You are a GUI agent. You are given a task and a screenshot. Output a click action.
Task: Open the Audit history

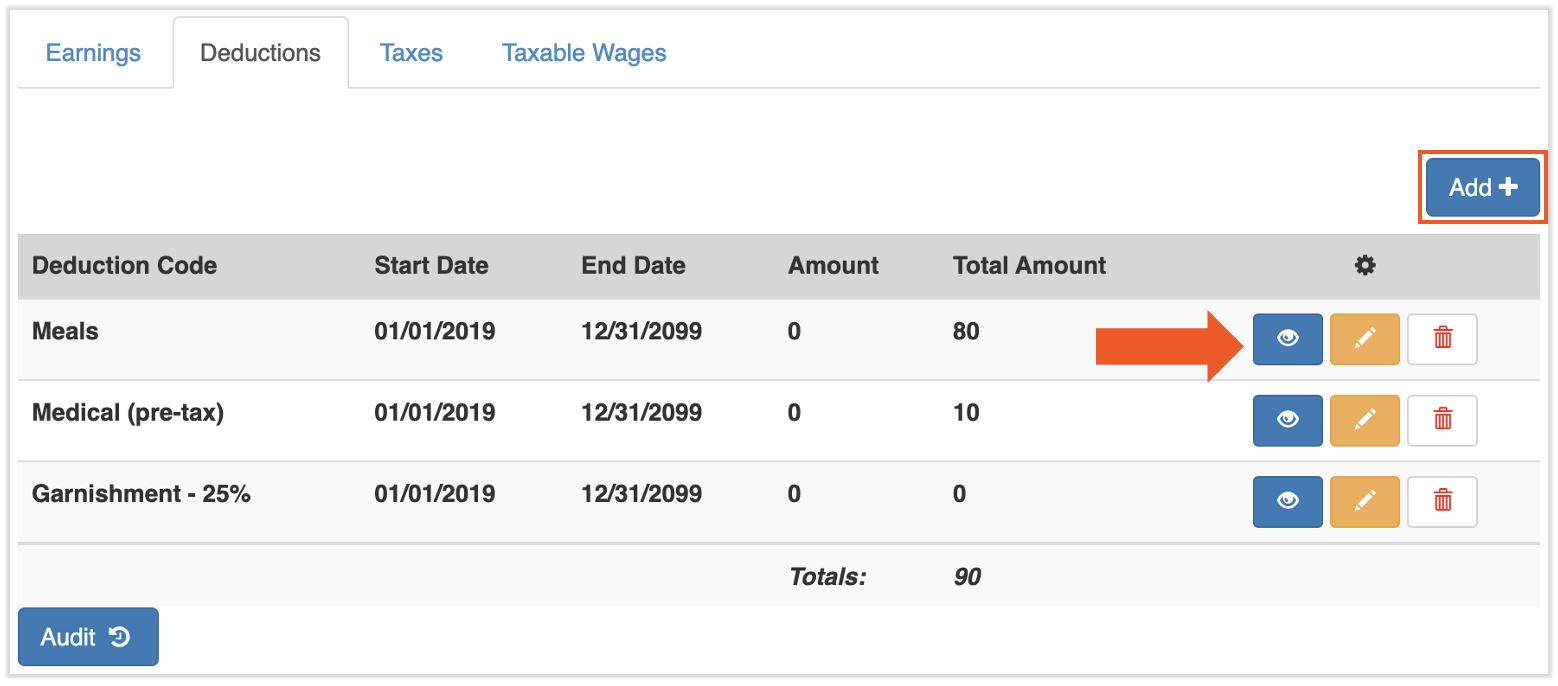point(88,636)
